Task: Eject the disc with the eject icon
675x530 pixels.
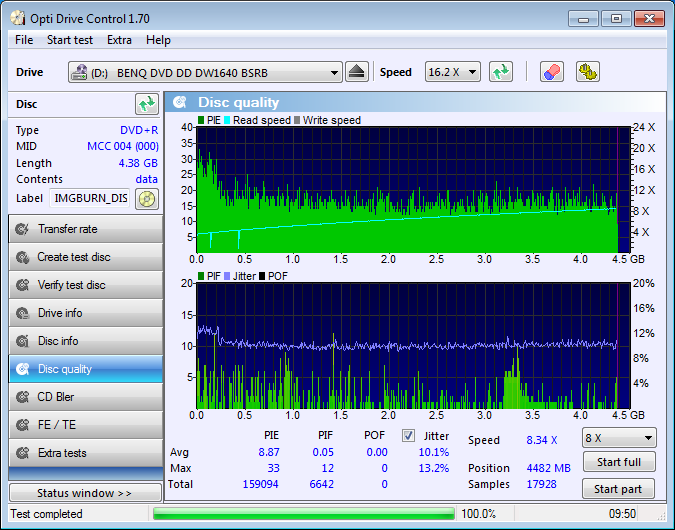Action: 356,72
